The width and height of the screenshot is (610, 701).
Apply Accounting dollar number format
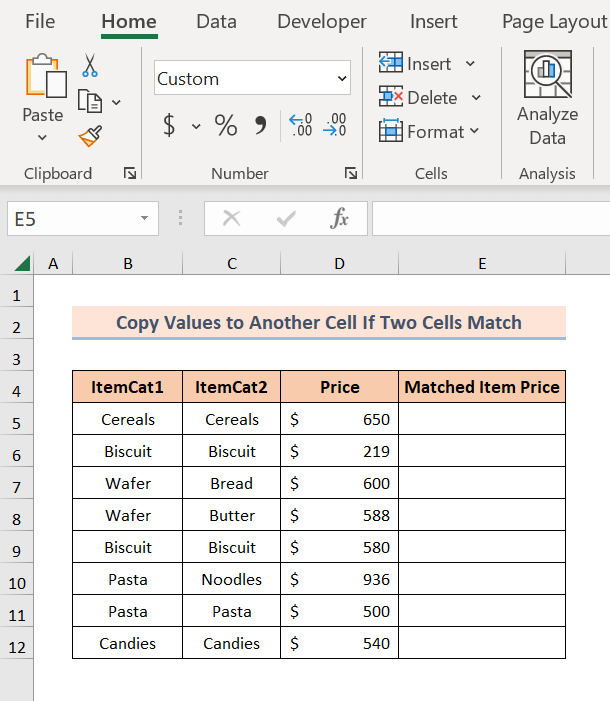(x=169, y=125)
